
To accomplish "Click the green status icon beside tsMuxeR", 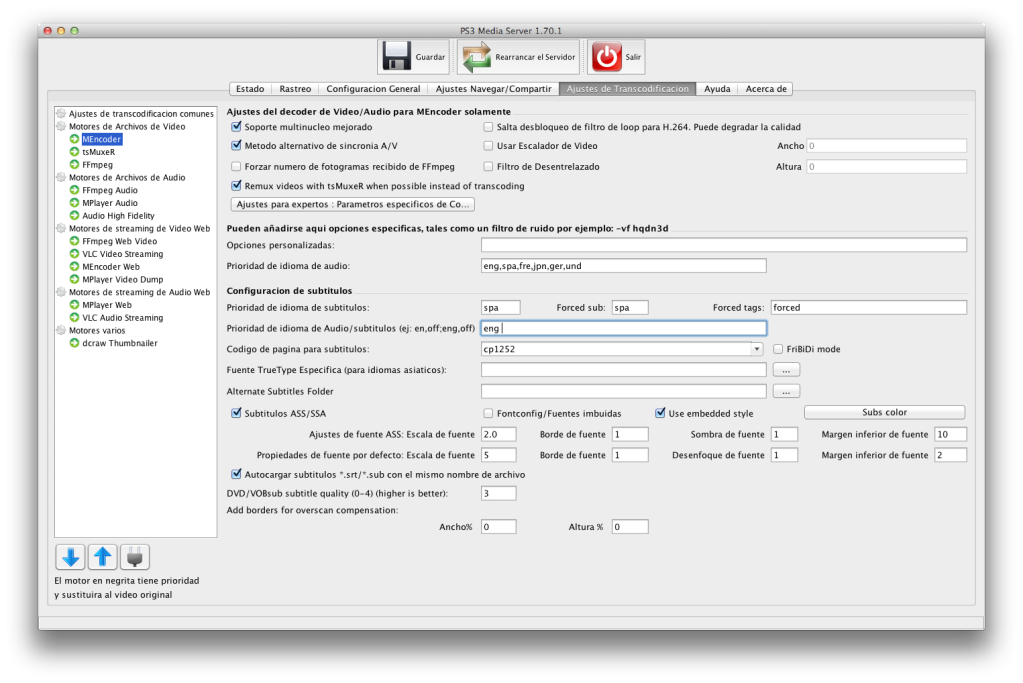I will coord(74,152).
